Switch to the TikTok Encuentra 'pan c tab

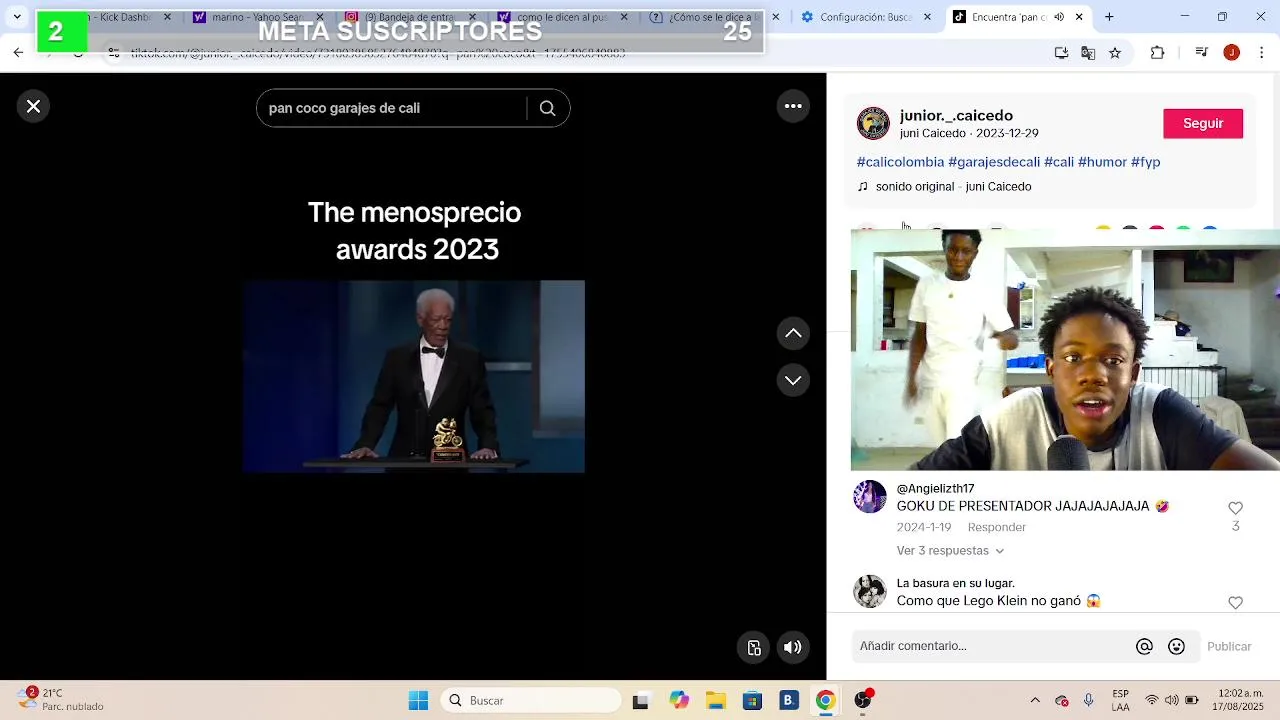1016,17
